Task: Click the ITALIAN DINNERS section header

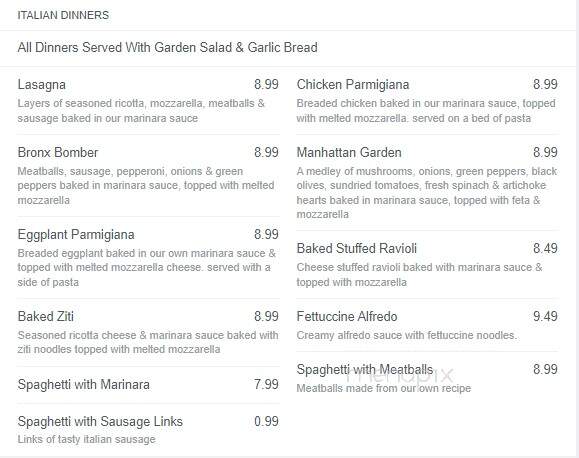Action: [x=63, y=15]
